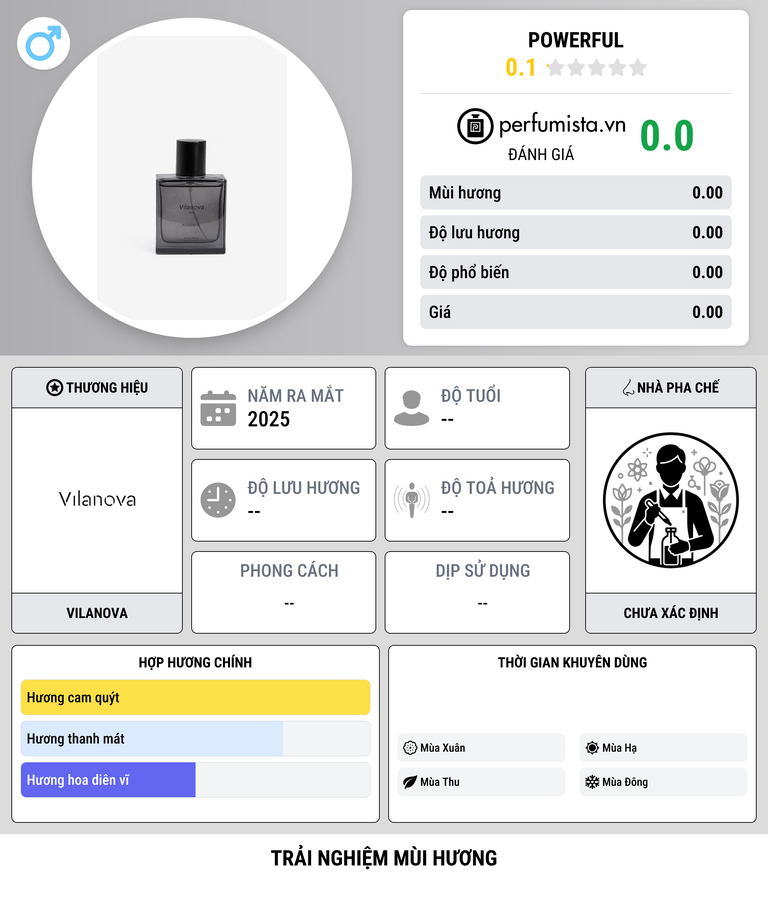Click the yellow 0.1 rating value
The height and width of the screenshot is (916, 768).
520,68
